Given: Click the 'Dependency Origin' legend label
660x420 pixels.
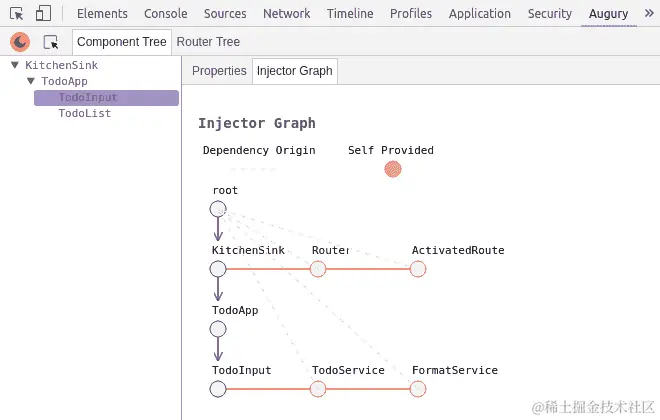Looking at the screenshot, I should pyautogui.click(x=259, y=150).
